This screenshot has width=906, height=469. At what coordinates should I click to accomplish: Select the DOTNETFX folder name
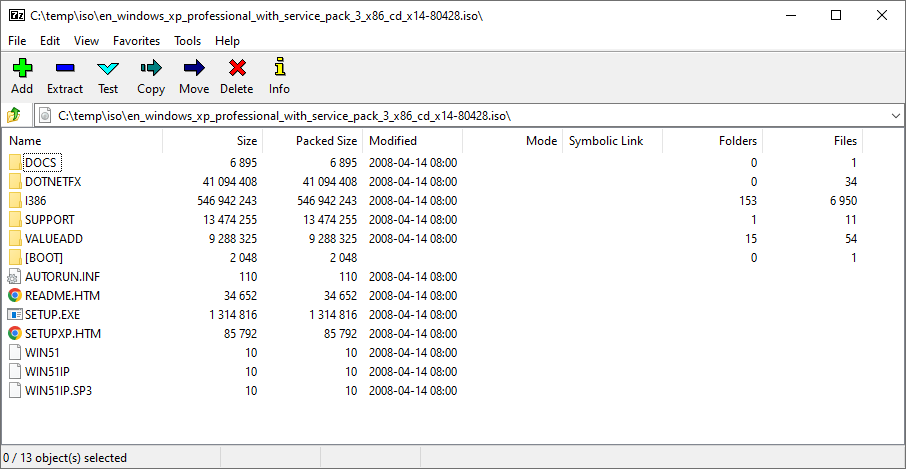53,182
